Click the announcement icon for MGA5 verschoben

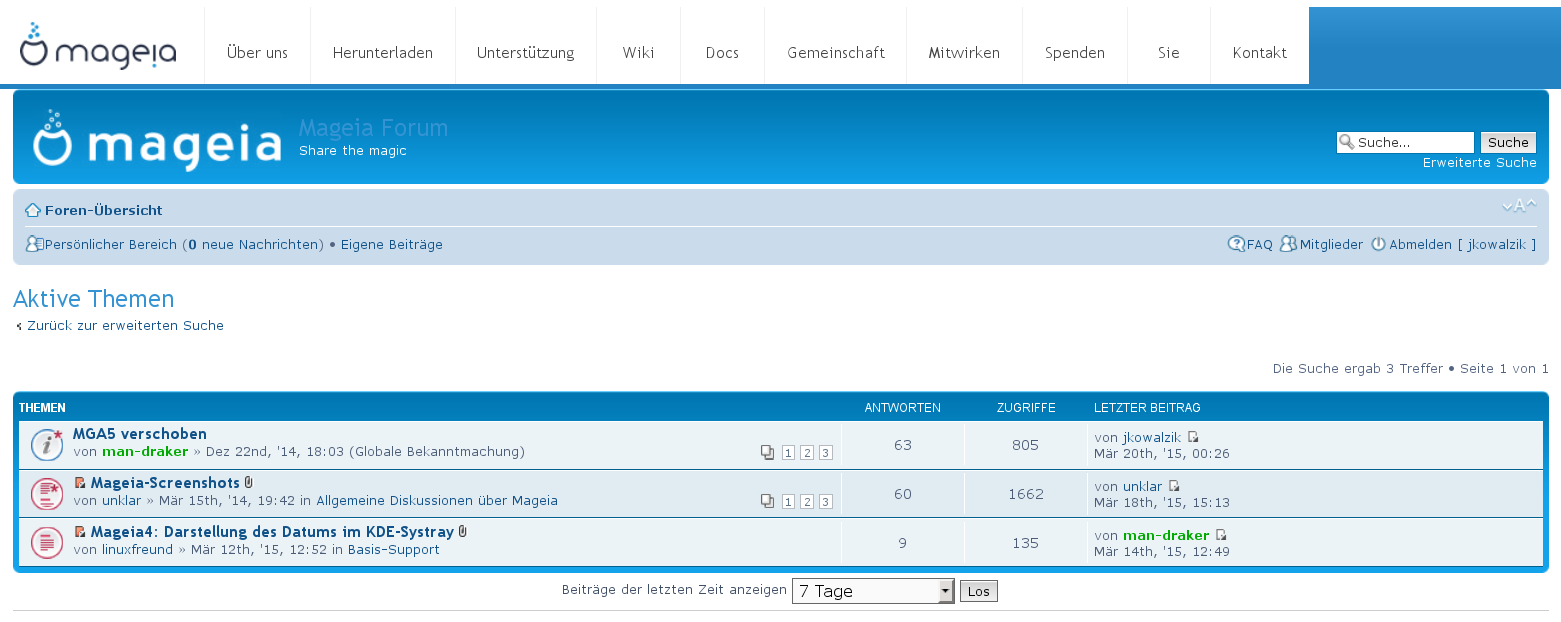(x=47, y=444)
